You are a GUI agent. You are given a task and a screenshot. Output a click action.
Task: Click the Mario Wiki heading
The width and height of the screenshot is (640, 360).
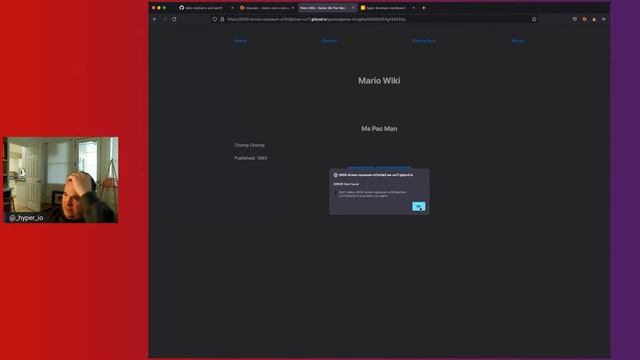[379, 80]
